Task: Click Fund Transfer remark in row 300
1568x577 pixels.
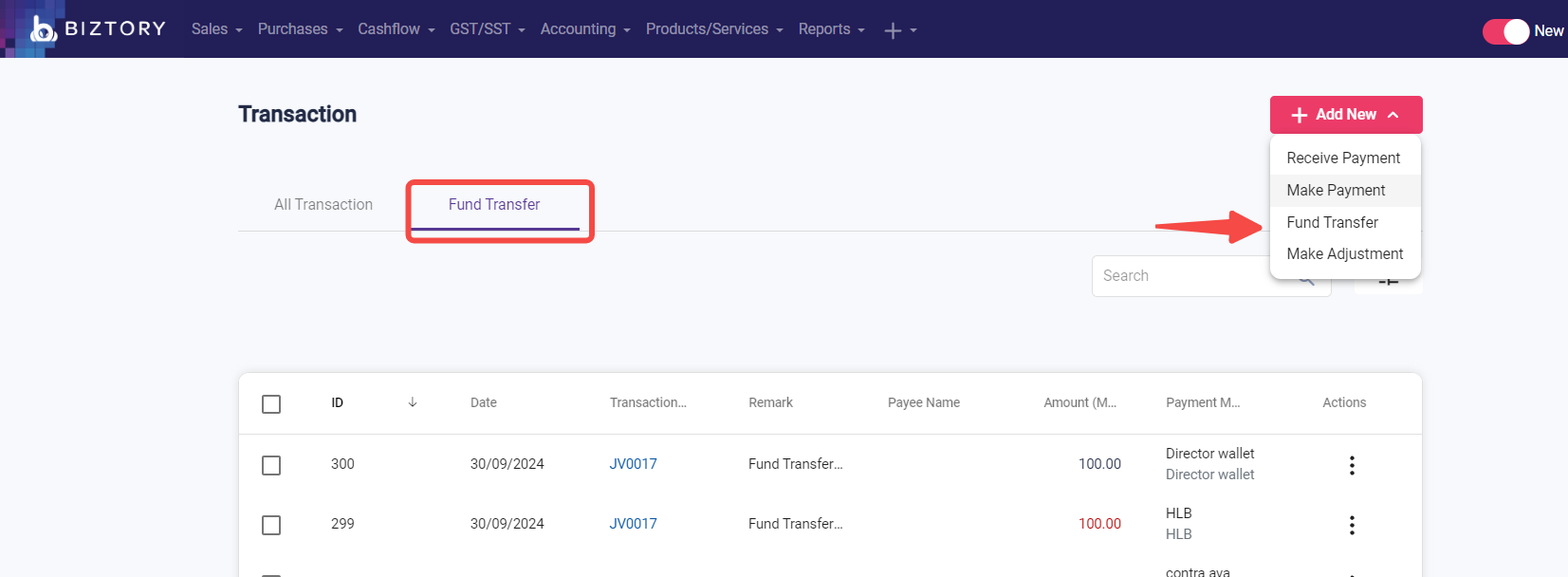Action: click(795, 464)
